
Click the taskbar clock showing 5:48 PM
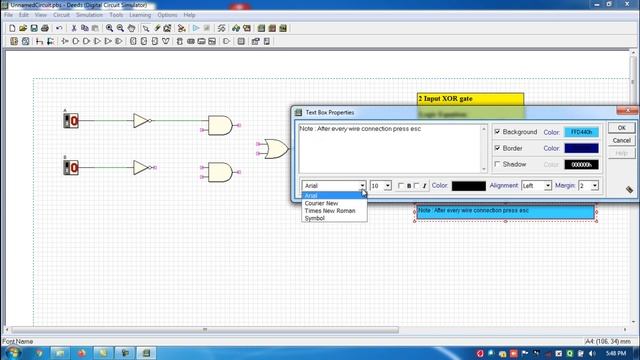[616, 353]
